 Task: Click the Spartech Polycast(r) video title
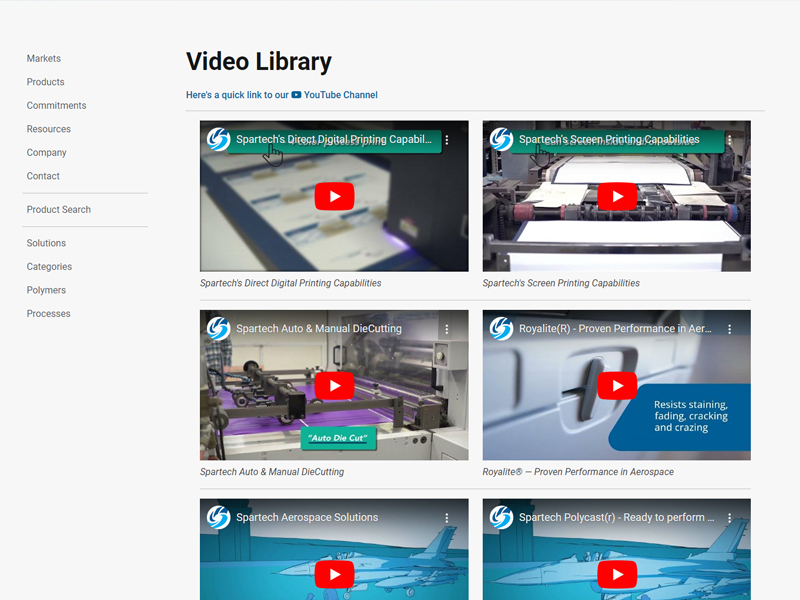[x=616, y=517]
